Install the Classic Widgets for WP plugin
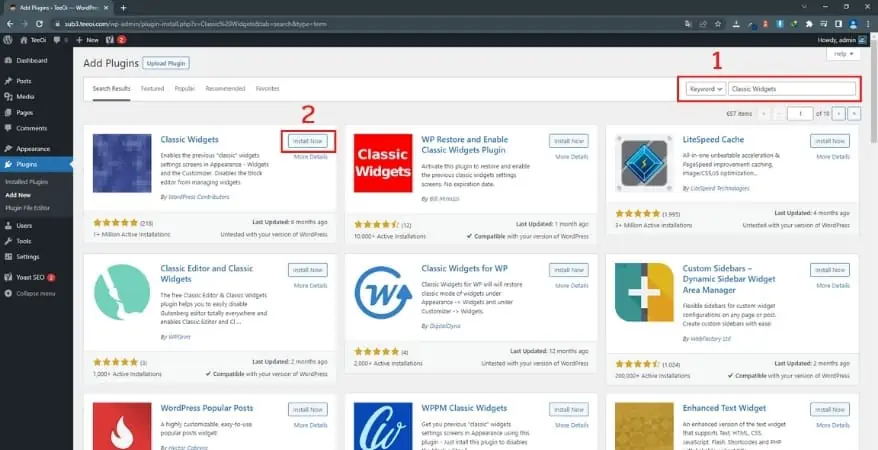 pos(569,270)
